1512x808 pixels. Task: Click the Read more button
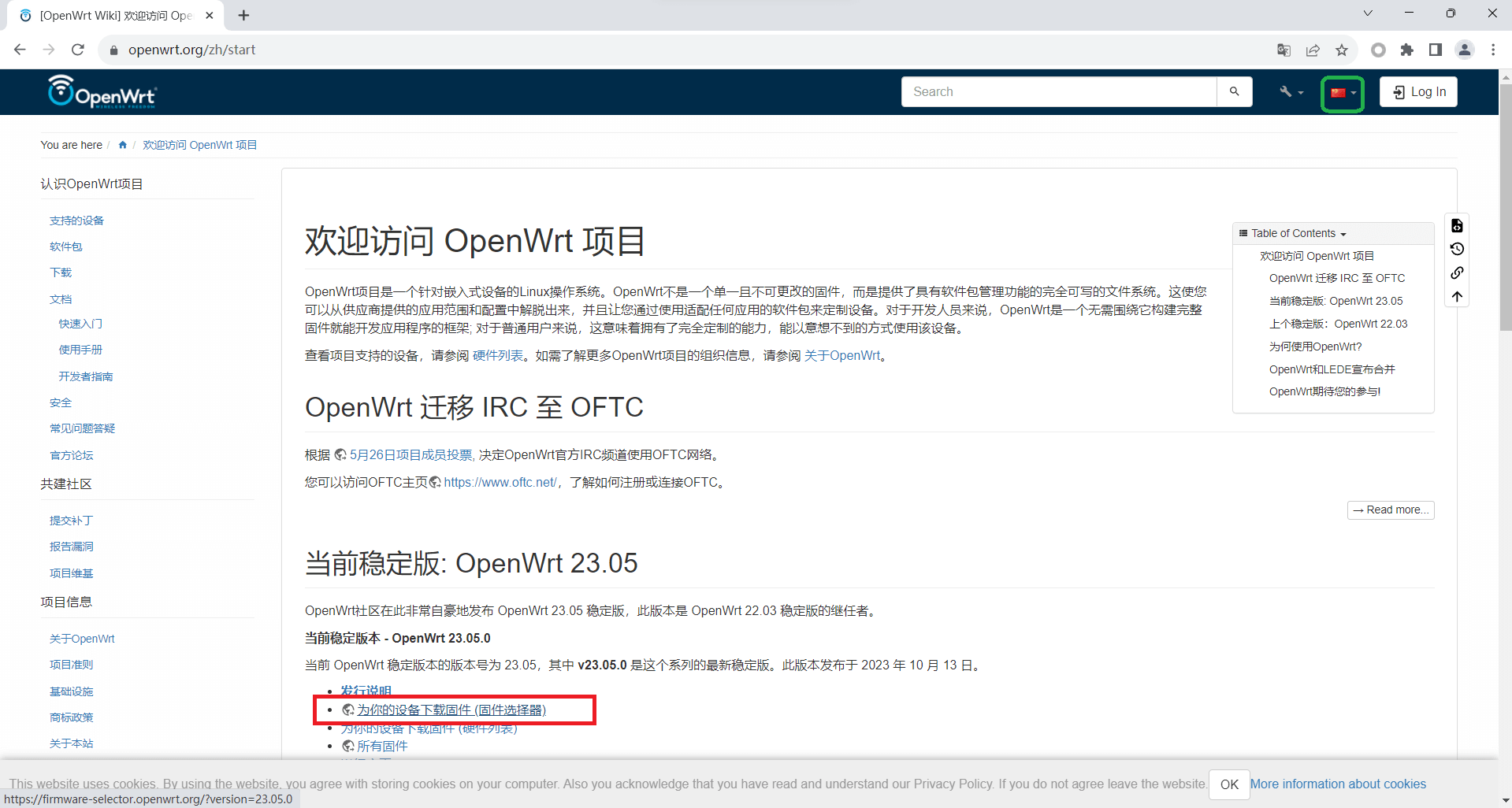coord(1391,510)
